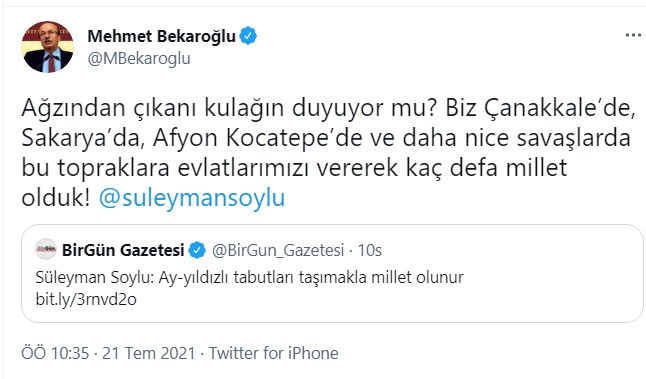Click the word Çanakkale'de in the tweet
The width and height of the screenshot is (646, 379).
click(x=559, y=108)
